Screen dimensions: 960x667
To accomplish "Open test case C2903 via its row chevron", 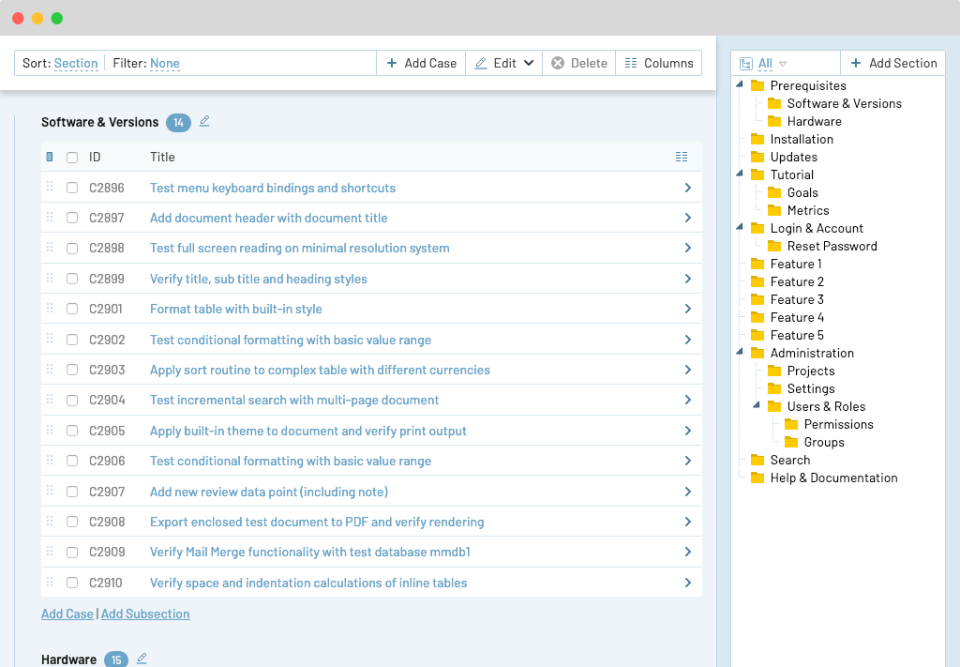I will 687,370.
